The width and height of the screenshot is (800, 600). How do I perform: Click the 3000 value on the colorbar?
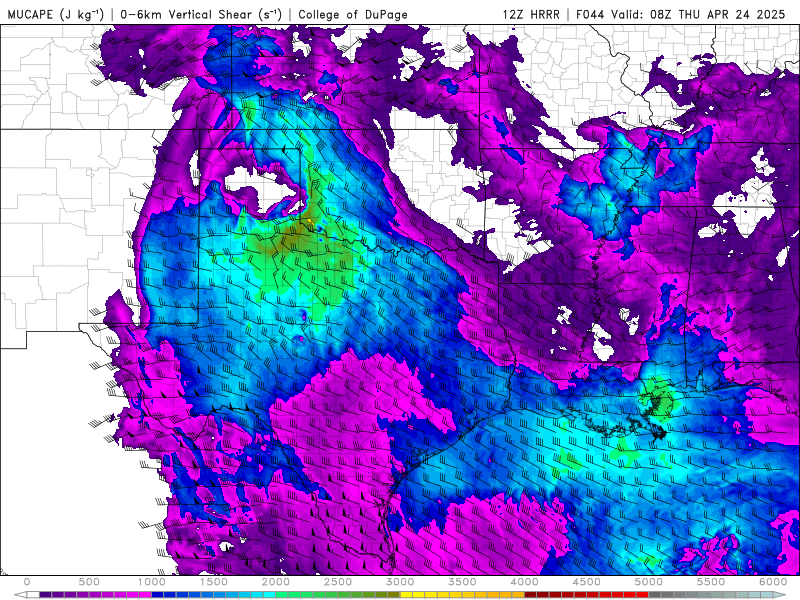point(401,582)
